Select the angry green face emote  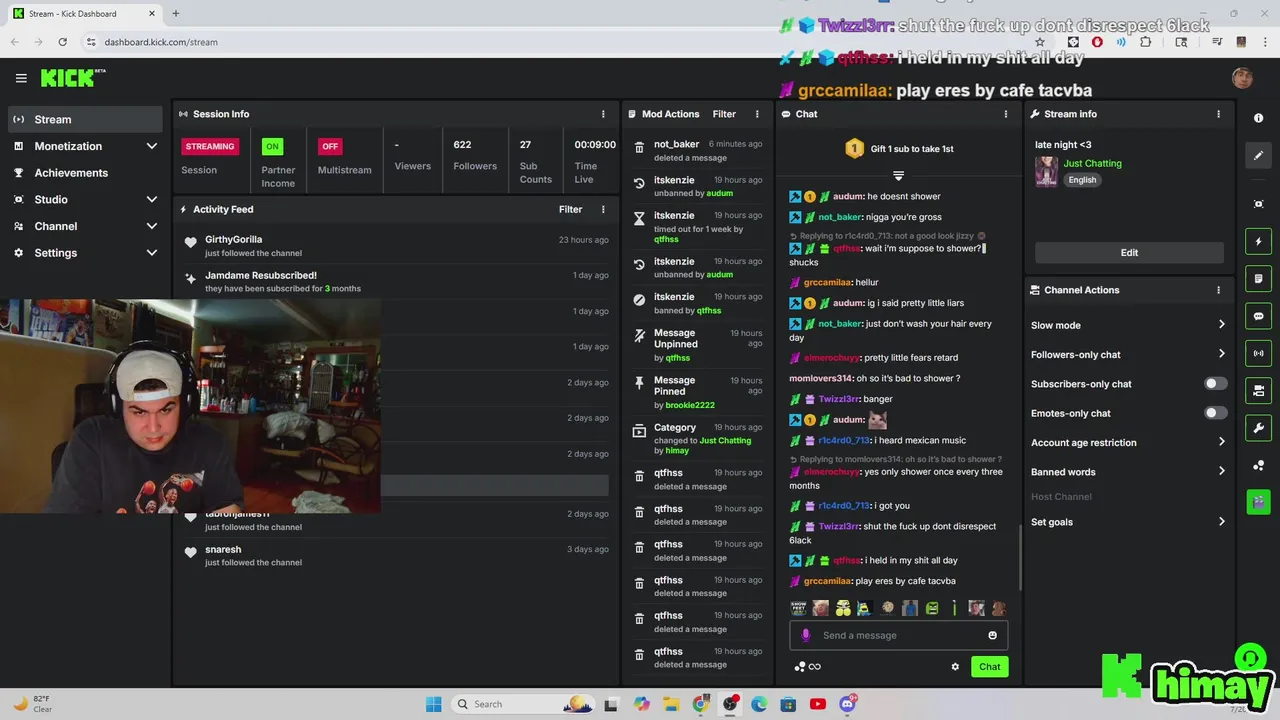932,608
